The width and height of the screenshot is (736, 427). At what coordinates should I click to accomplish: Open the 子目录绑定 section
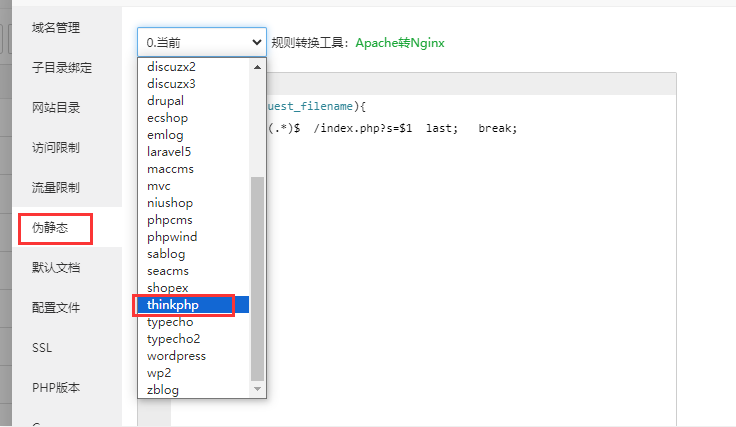pos(62,68)
